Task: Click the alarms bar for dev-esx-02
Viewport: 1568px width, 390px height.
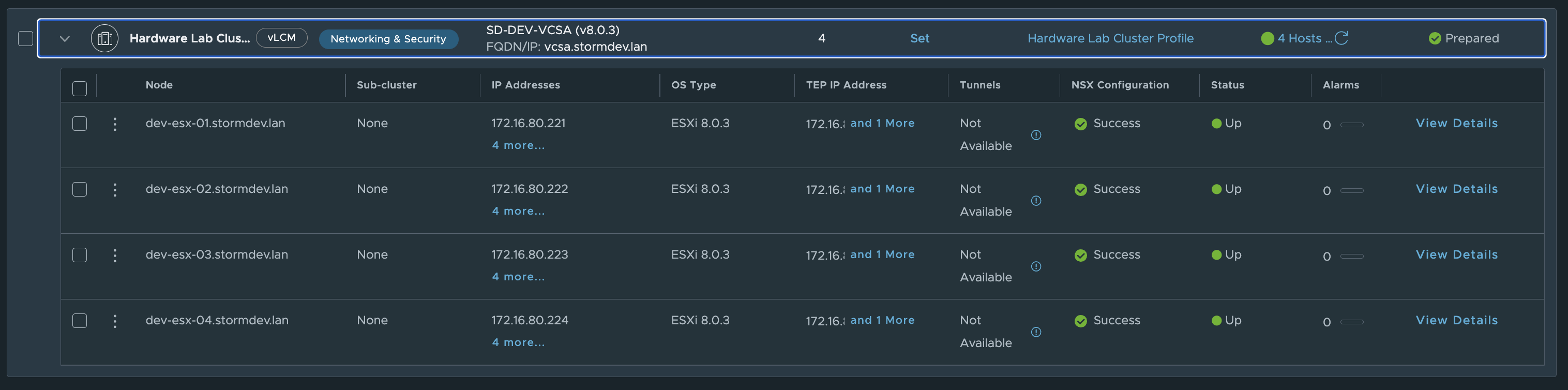Action: (1351, 190)
